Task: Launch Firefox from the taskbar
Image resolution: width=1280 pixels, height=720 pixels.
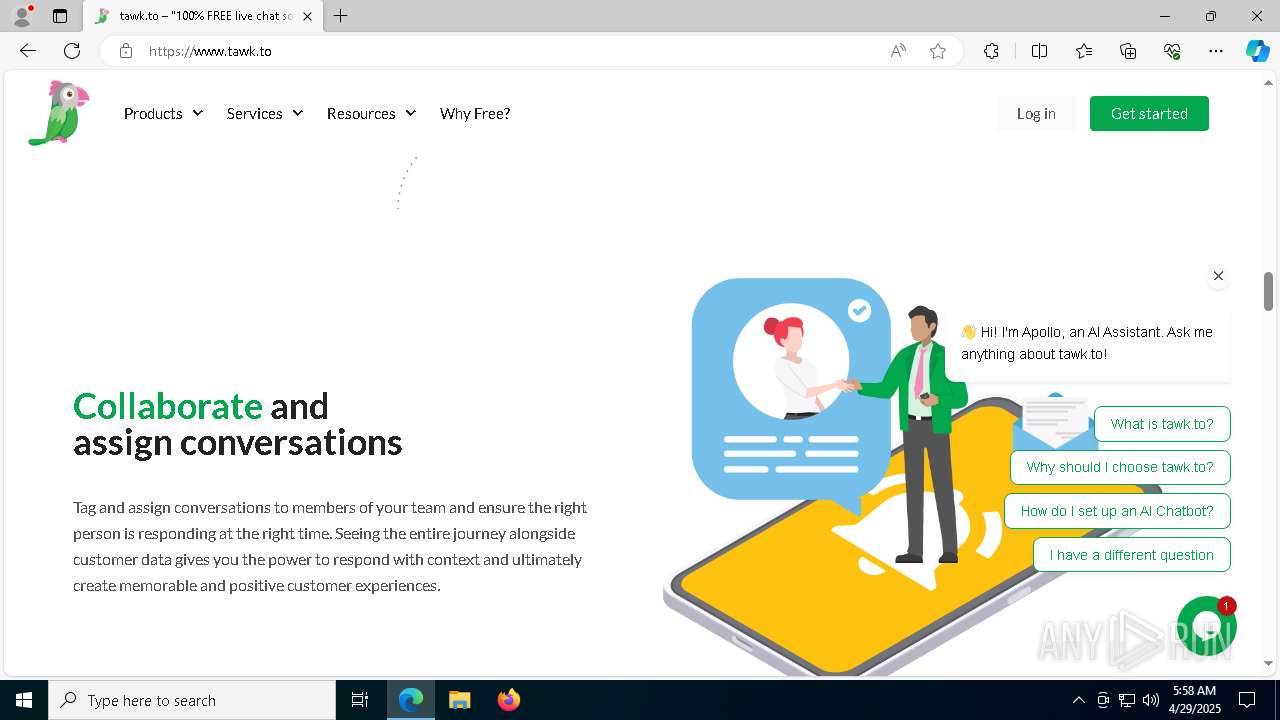Action: point(508,700)
